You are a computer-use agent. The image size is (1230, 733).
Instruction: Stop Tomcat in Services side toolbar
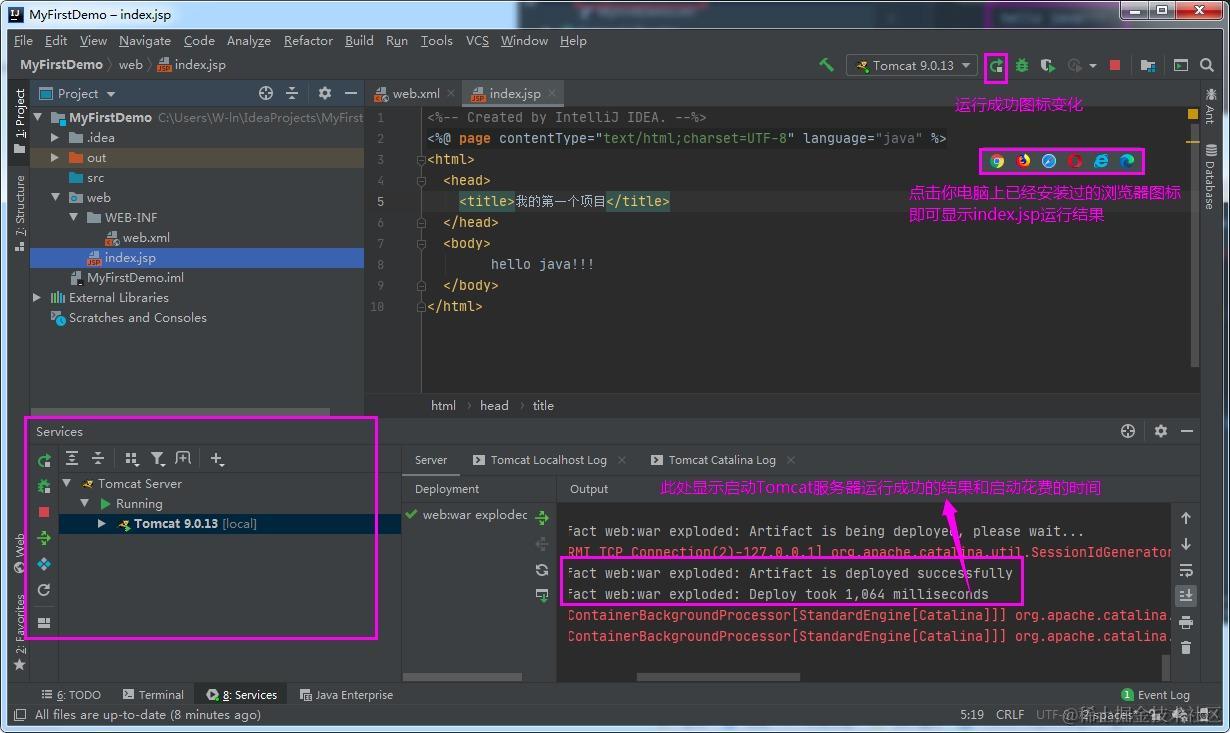[x=44, y=512]
